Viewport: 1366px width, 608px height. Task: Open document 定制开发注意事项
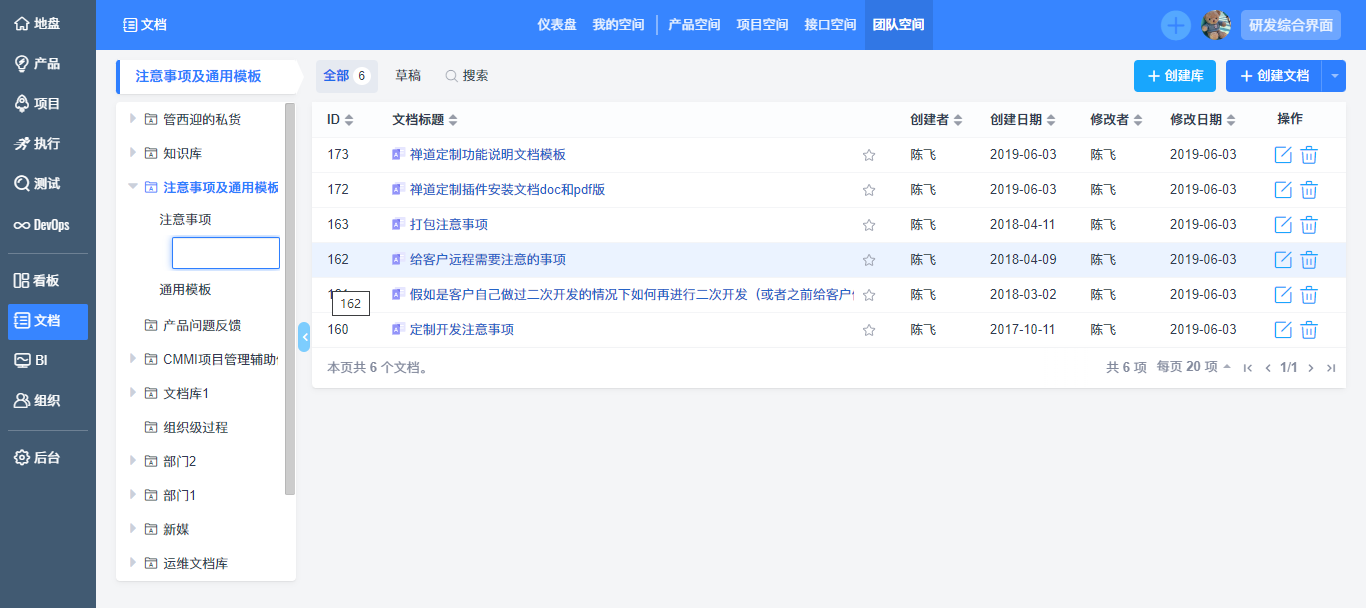[x=462, y=330]
